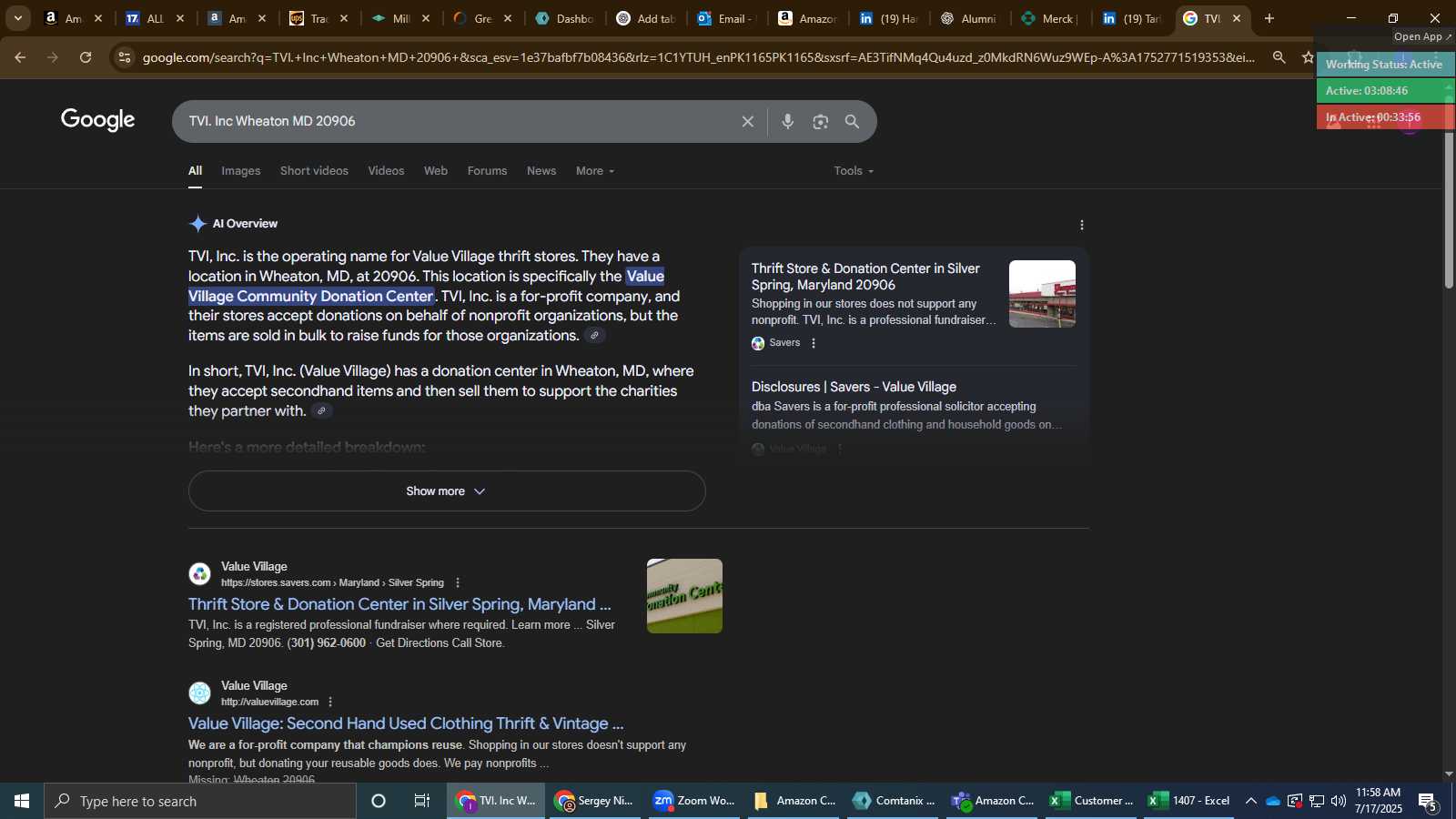Open AI Overview three-dot options menu
1456x819 pixels.
[x=1082, y=225]
